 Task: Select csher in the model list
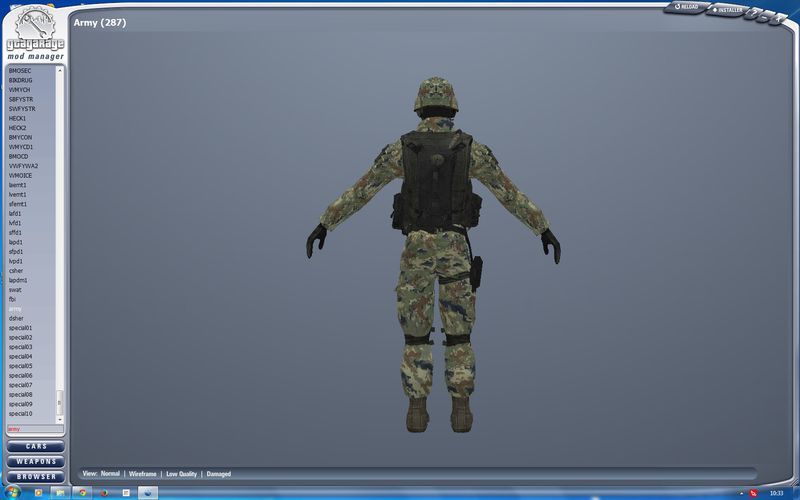[16, 271]
